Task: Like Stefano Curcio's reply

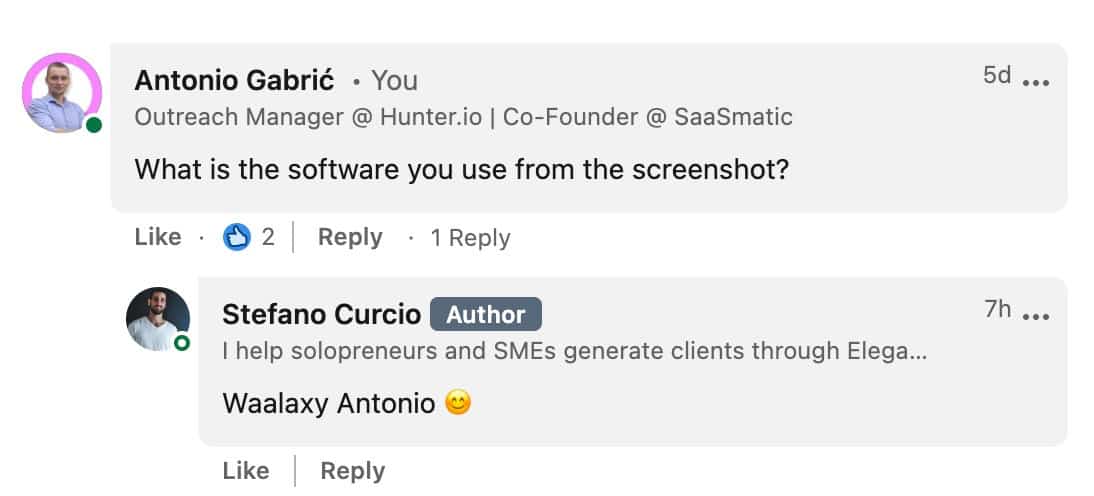Action: pos(246,471)
